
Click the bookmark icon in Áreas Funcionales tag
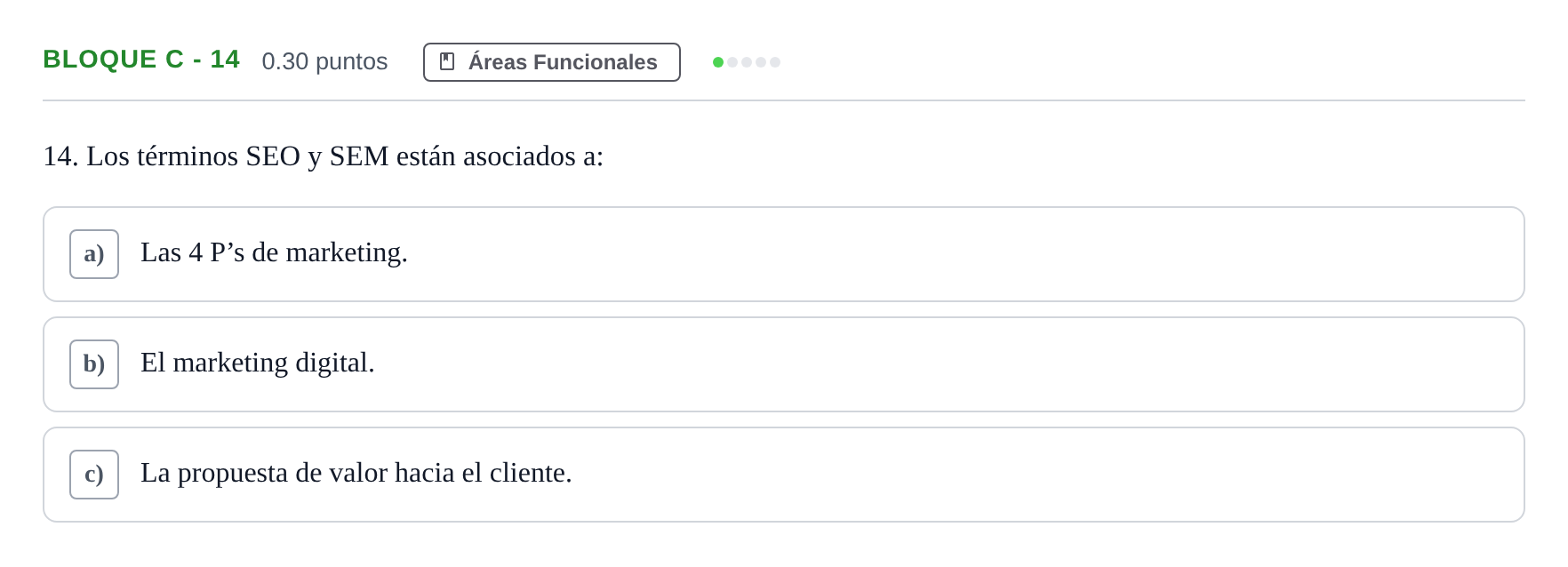pos(447,61)
